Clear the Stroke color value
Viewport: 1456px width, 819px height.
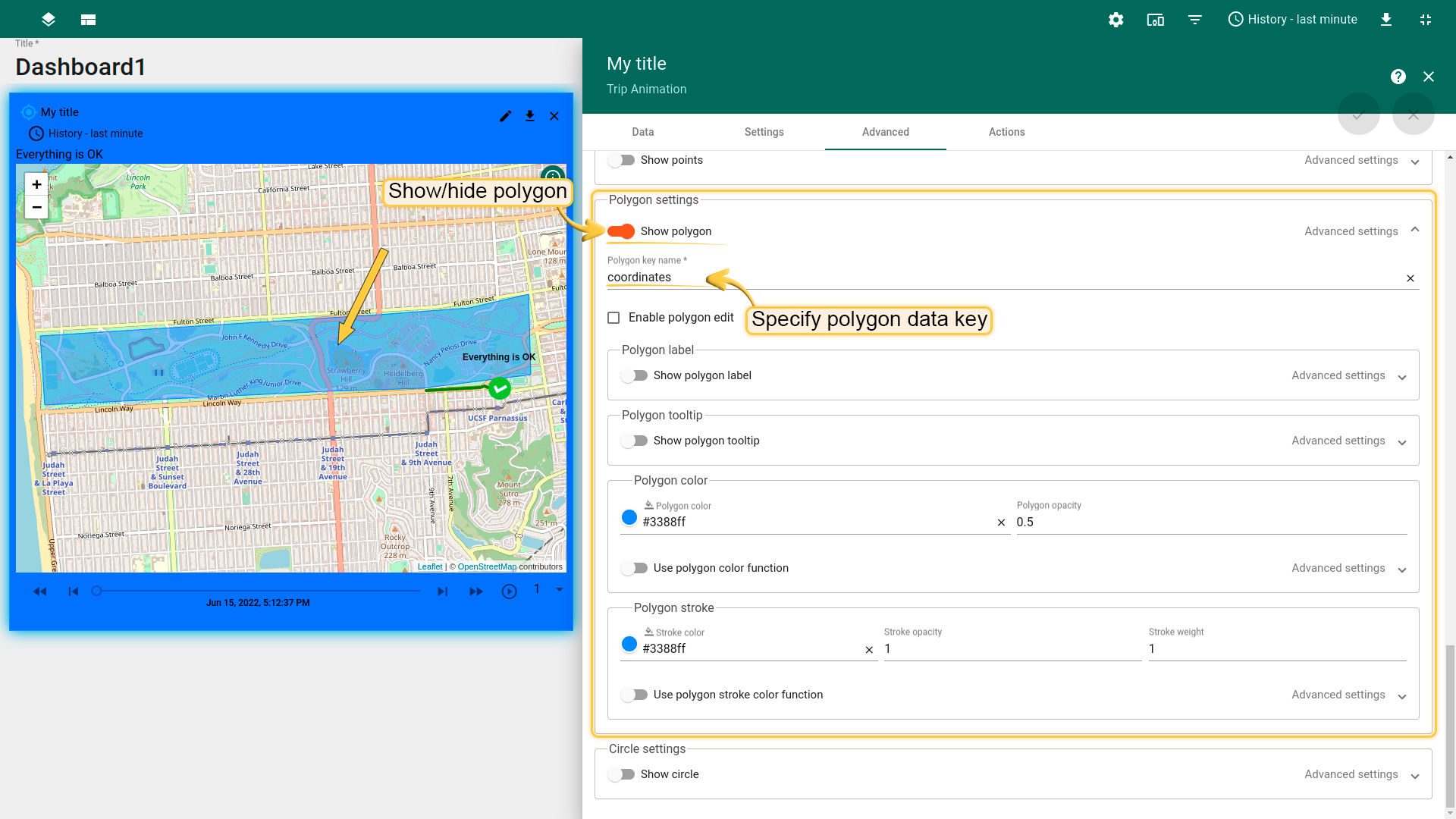coord(869,650)
